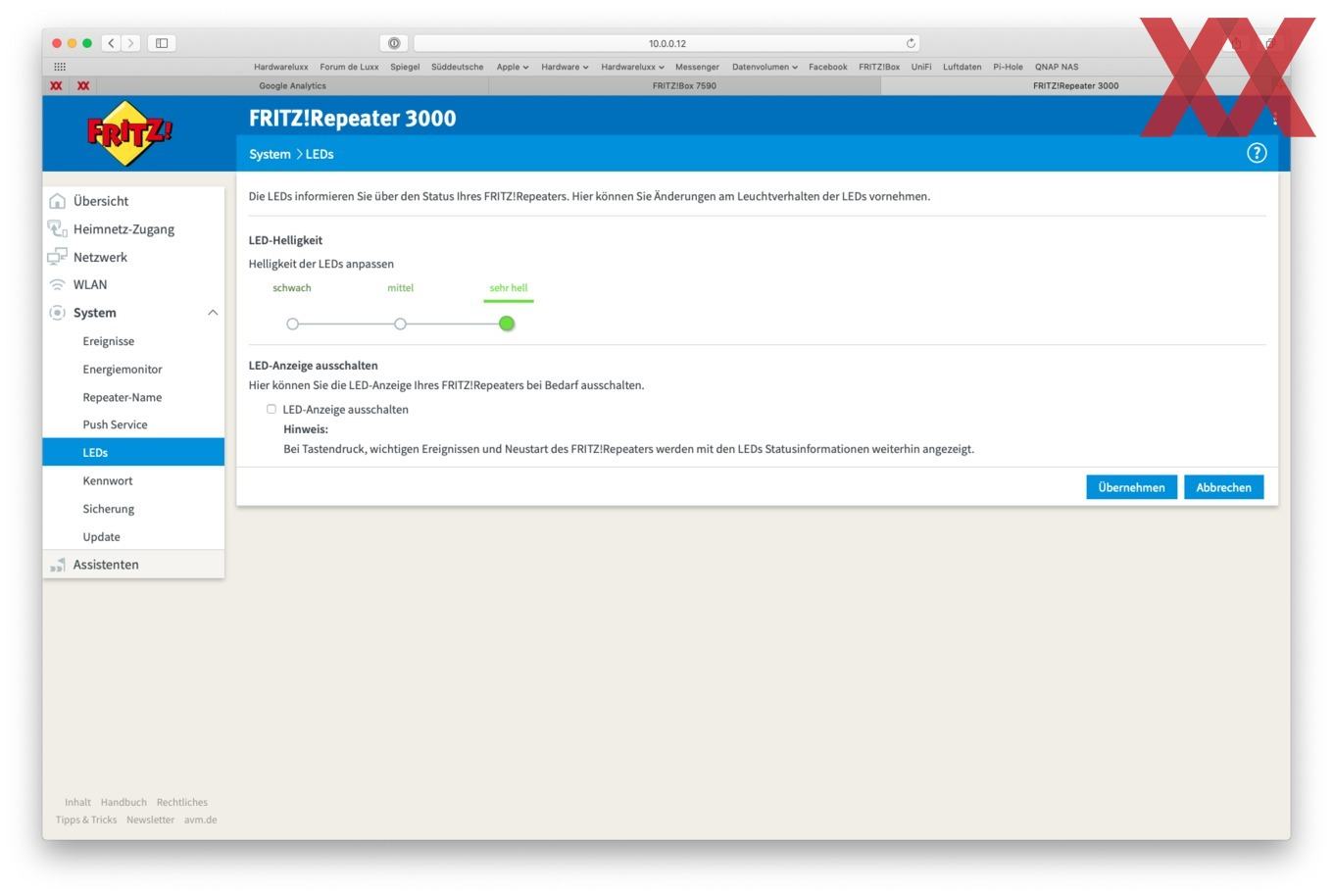The height and width of the screenshot is (896, 1333).
Task: Switch to the Google Analytics tab
Action: point(292,85)
